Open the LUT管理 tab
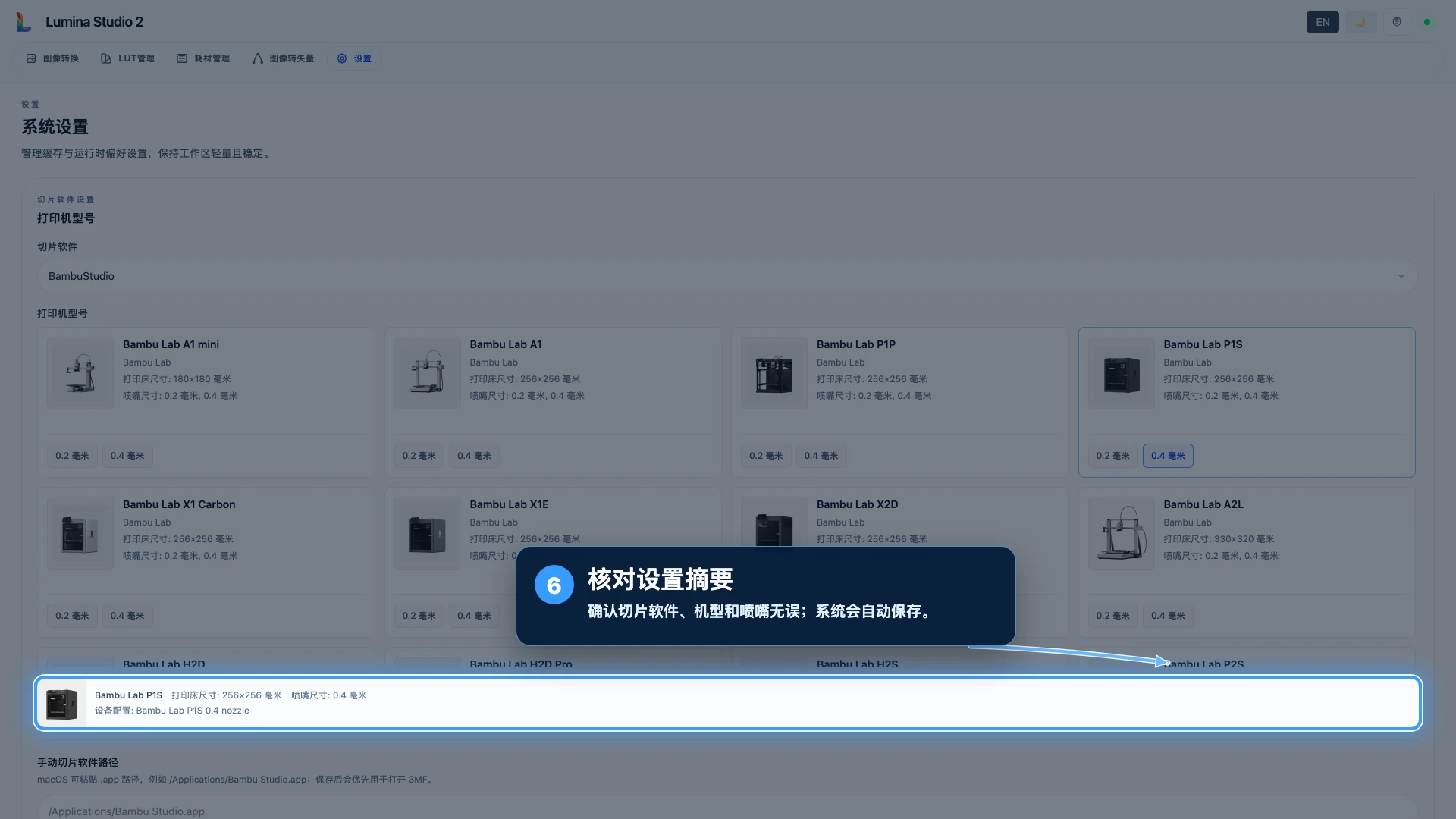1456x819 pixels. click(127, 58)
